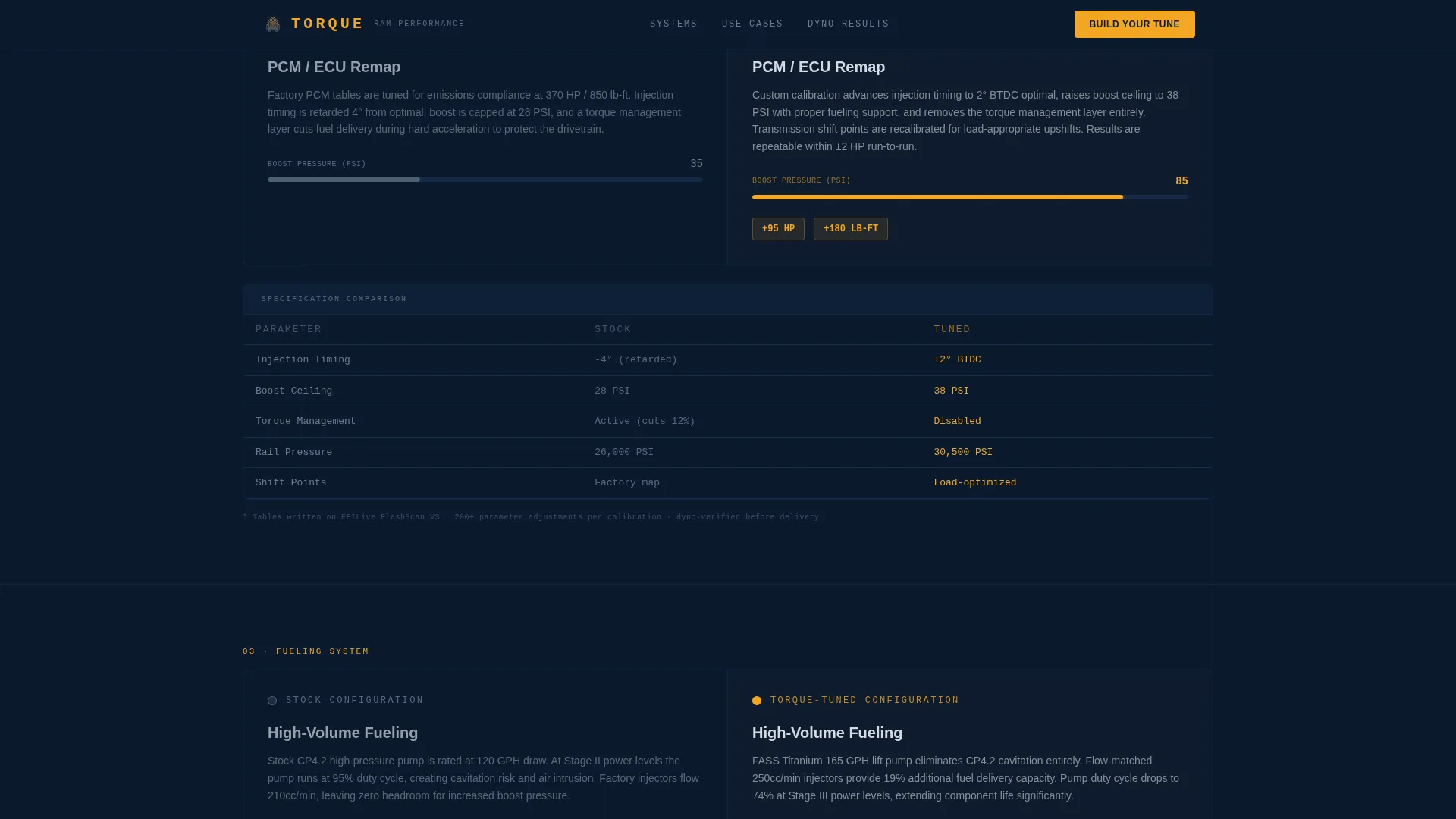The width and height of the screenshot is (1456, 819).
Task: Click the +2° BTDC tuned value
Action: pos(957,360)
